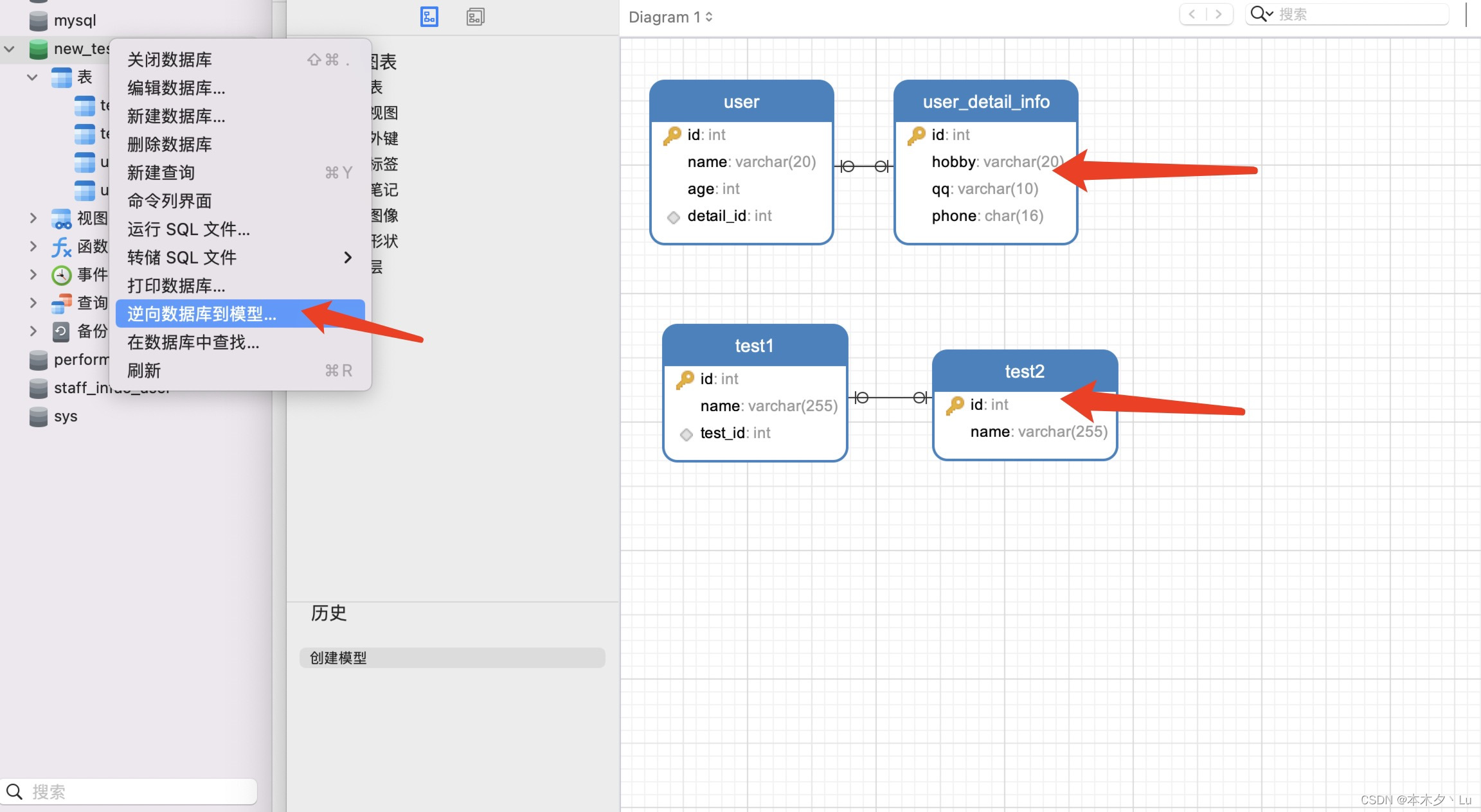Click relationship line between user and user_detail_info
This screenshot has width=1481, height=812.
pos(864,166)
